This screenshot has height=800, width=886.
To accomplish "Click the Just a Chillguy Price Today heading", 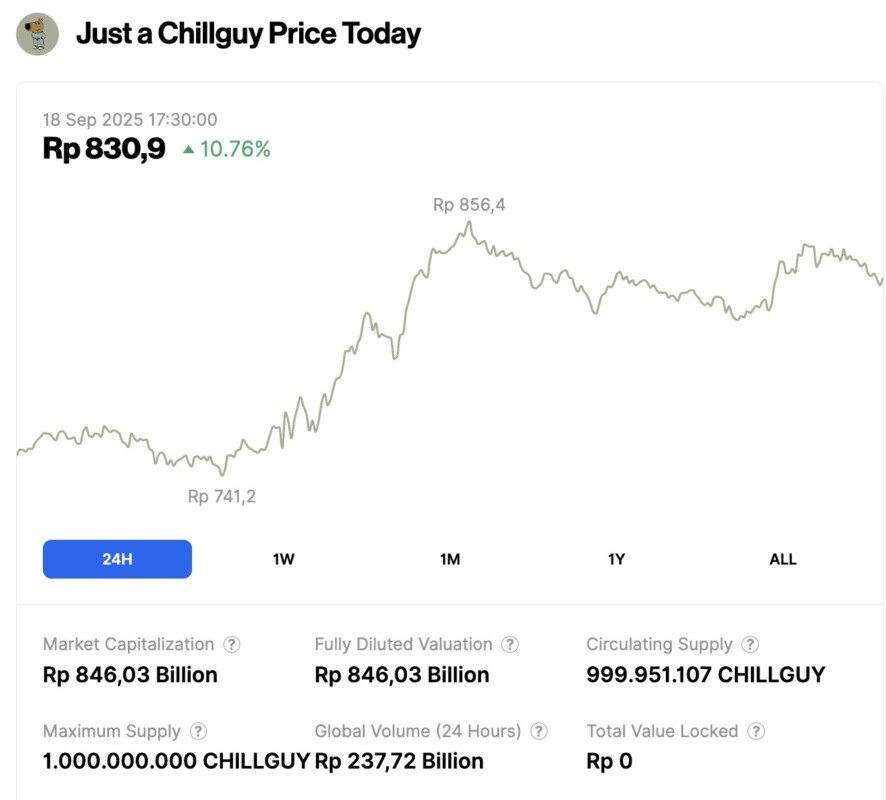I will (x=248, y=34).
